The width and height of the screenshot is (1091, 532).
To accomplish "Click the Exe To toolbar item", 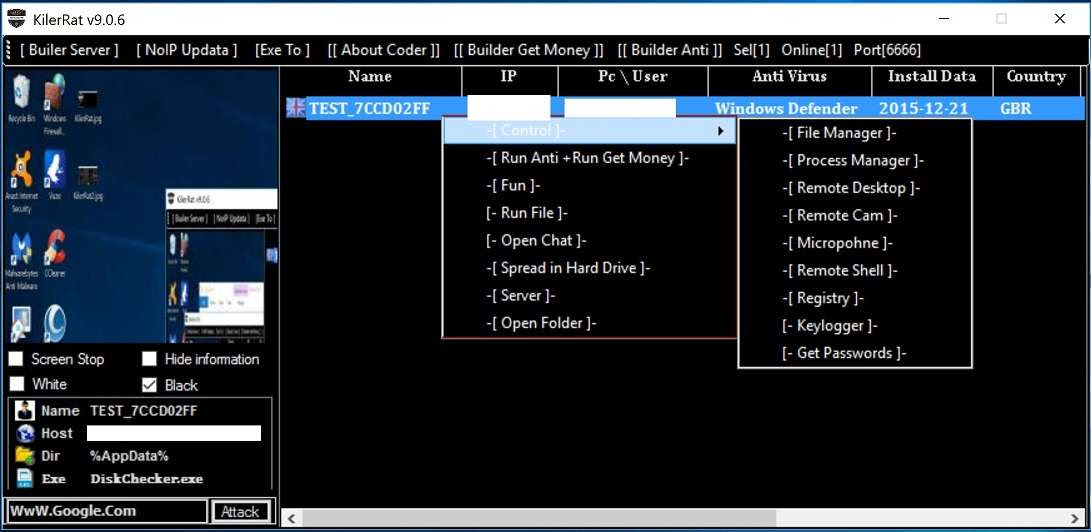I will pos(282,50).
